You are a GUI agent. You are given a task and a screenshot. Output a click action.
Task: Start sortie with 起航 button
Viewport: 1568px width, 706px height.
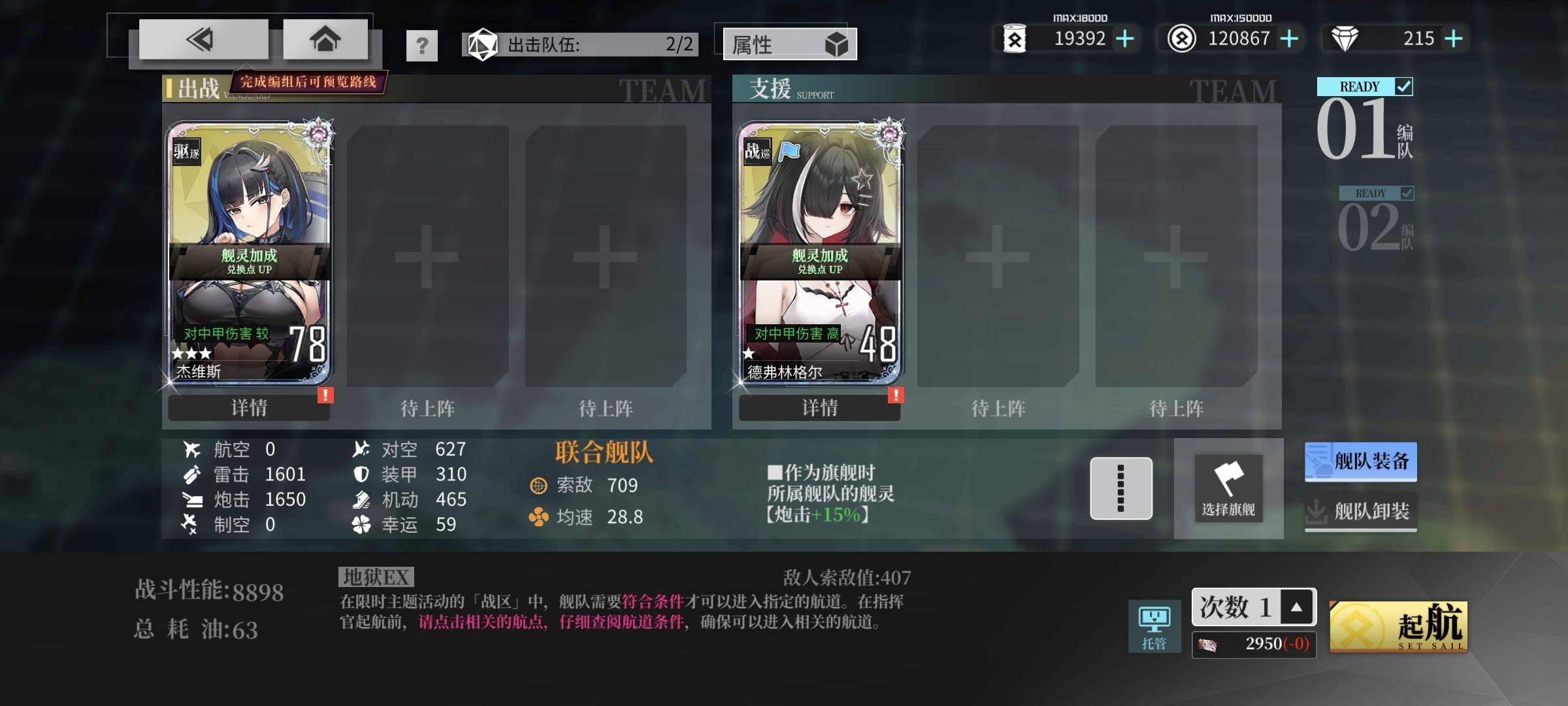tap(1399, 627)
